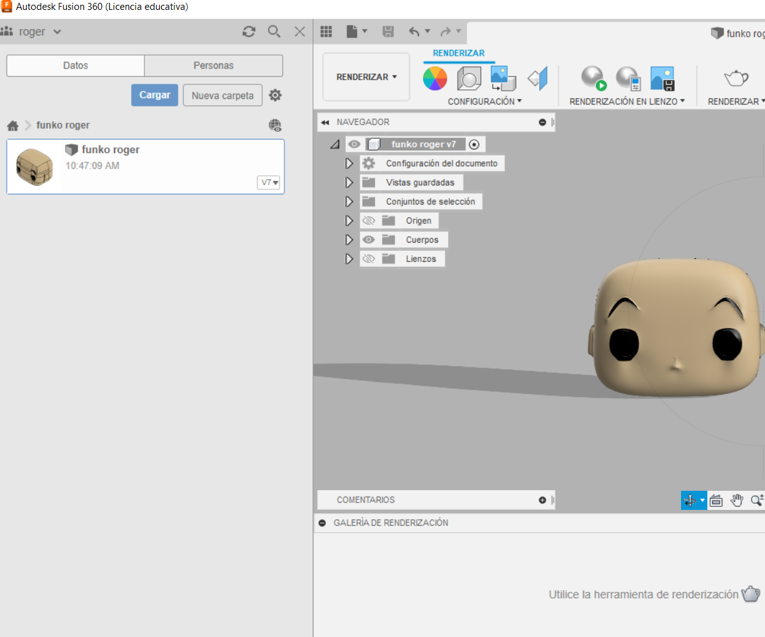Refresh the data panel
This screenshot has width=765, height=637.
click(x=249, y=32)
